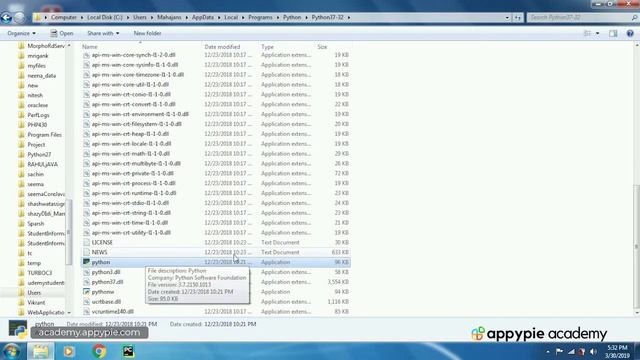Click the Open toolbar button
This screenshot has width=640, height=360.
[62, 33]
